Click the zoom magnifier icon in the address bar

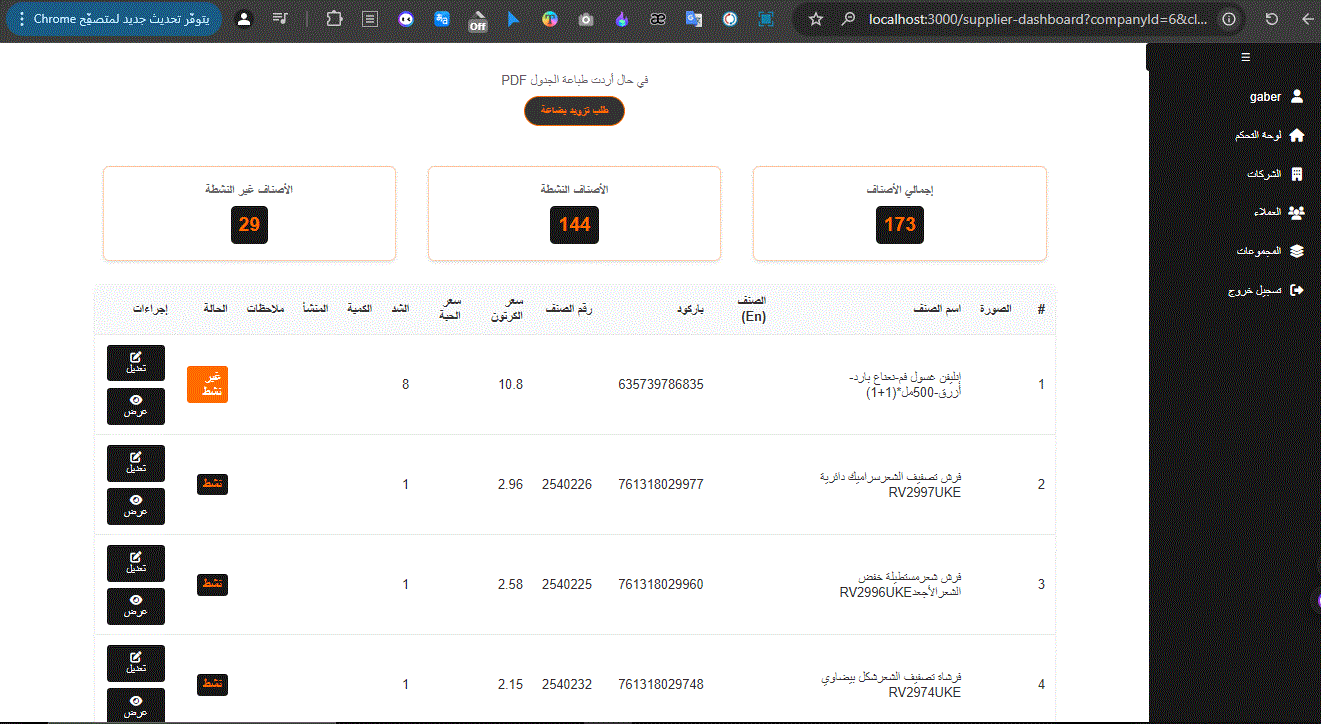coord(848,19)
